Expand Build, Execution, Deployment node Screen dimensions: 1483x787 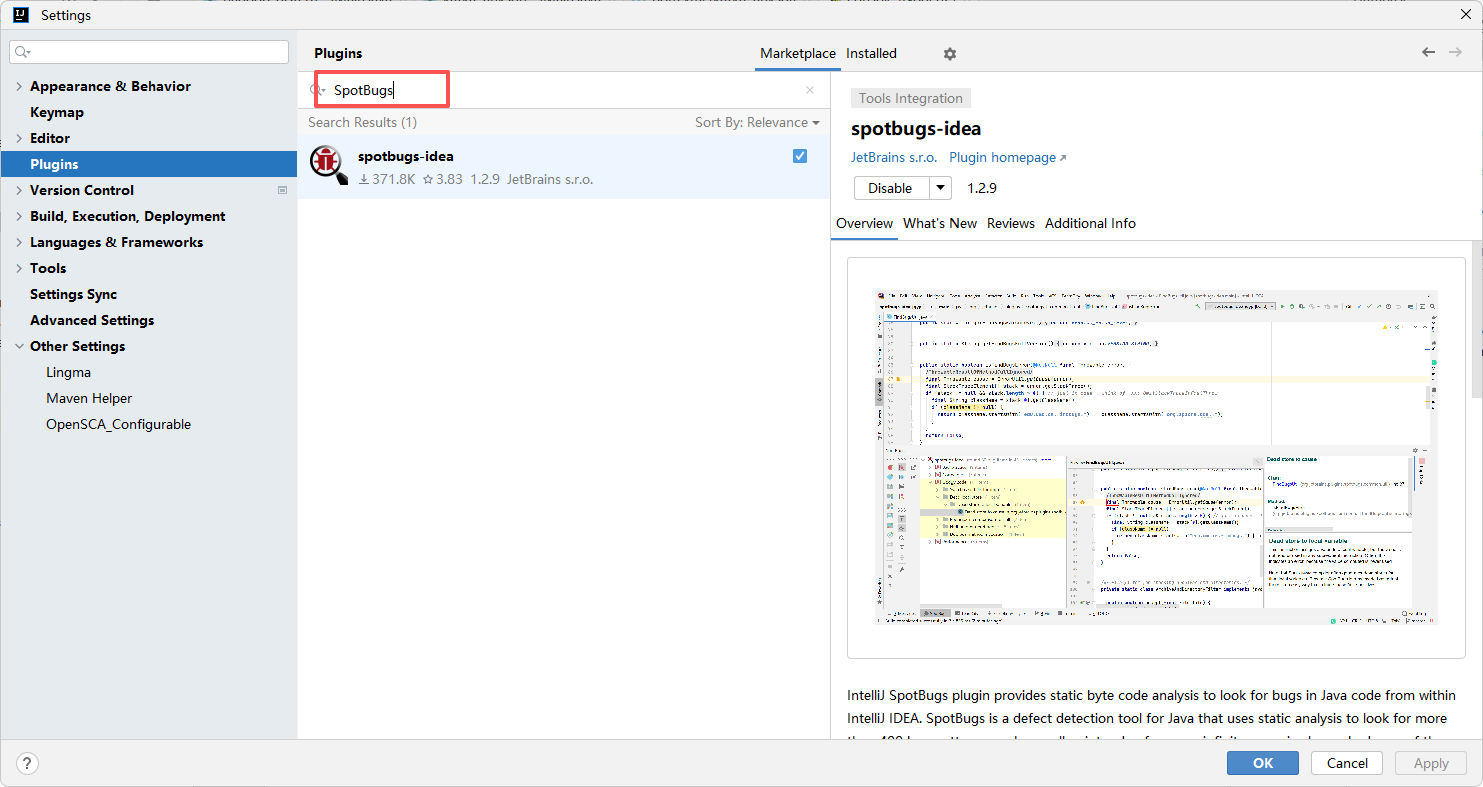click(19, 216)
